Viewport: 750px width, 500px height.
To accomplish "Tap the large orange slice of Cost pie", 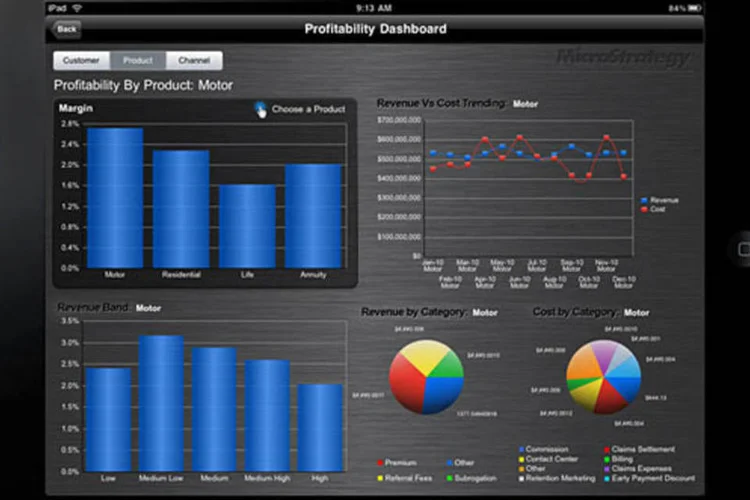I will click(x=584, y=361).
